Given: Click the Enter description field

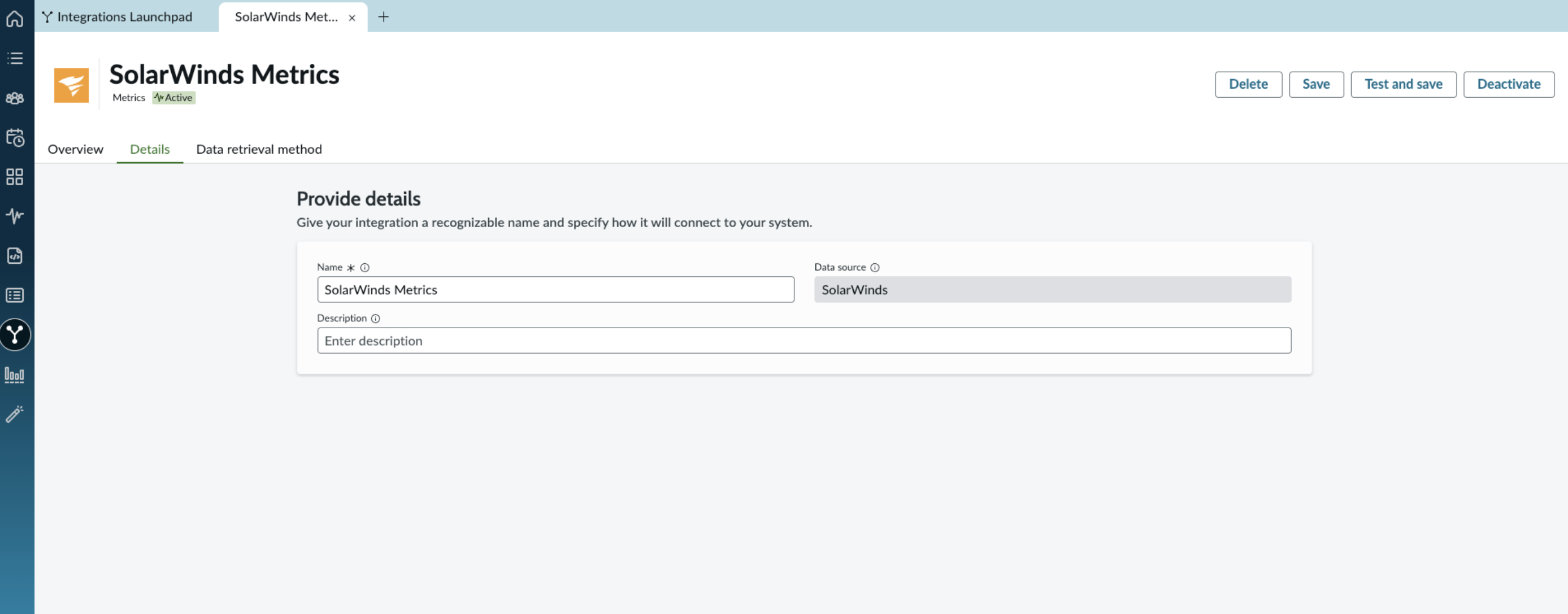Looking at the screenshot, I should (804, 341).
